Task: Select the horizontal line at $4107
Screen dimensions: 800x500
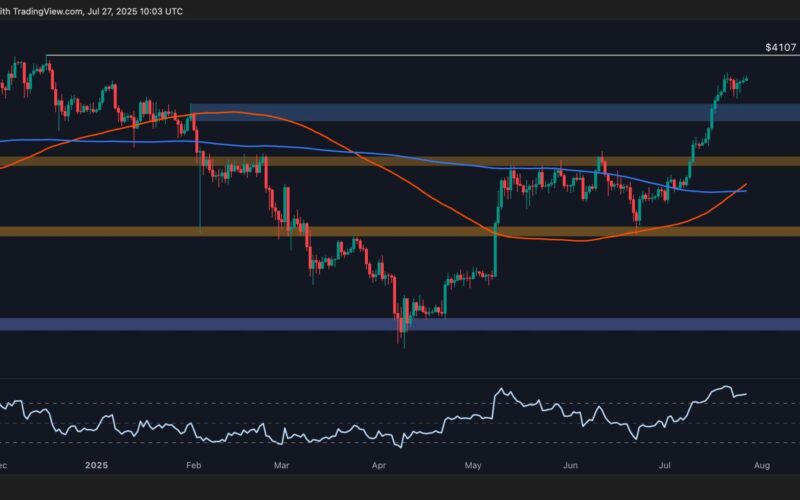Action: pyautogui.click(x=400, y=55)
